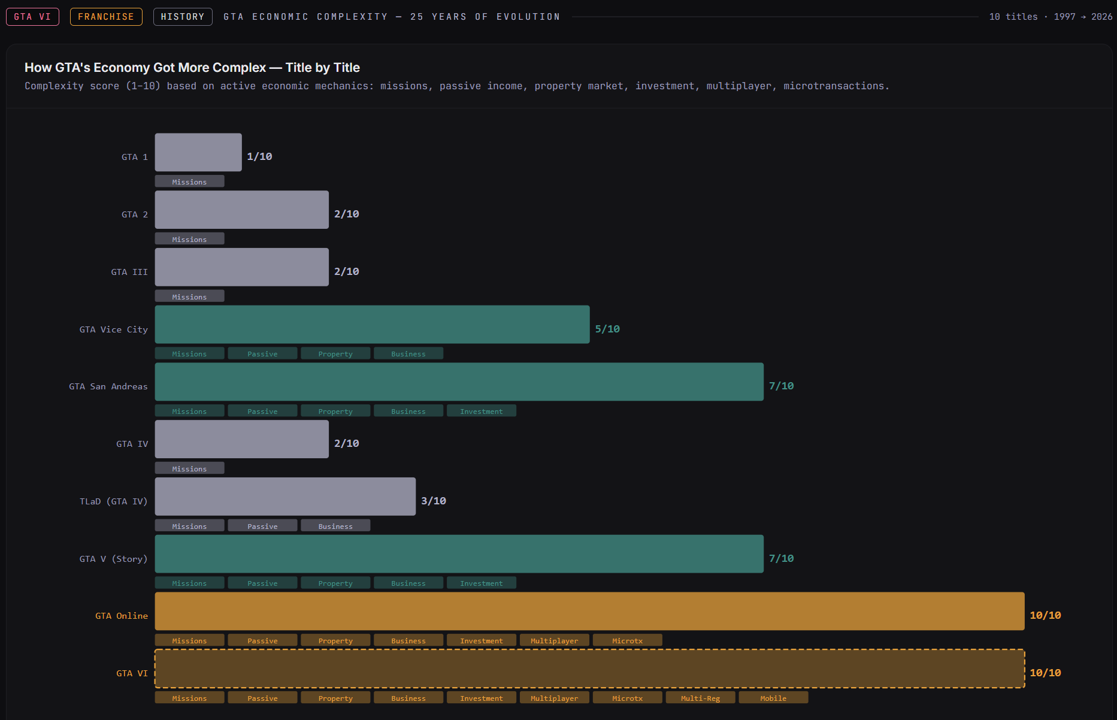Click GTA Online's Investment chip
The height and width of the screenshot is (720, 1117).
click(482, 641)
